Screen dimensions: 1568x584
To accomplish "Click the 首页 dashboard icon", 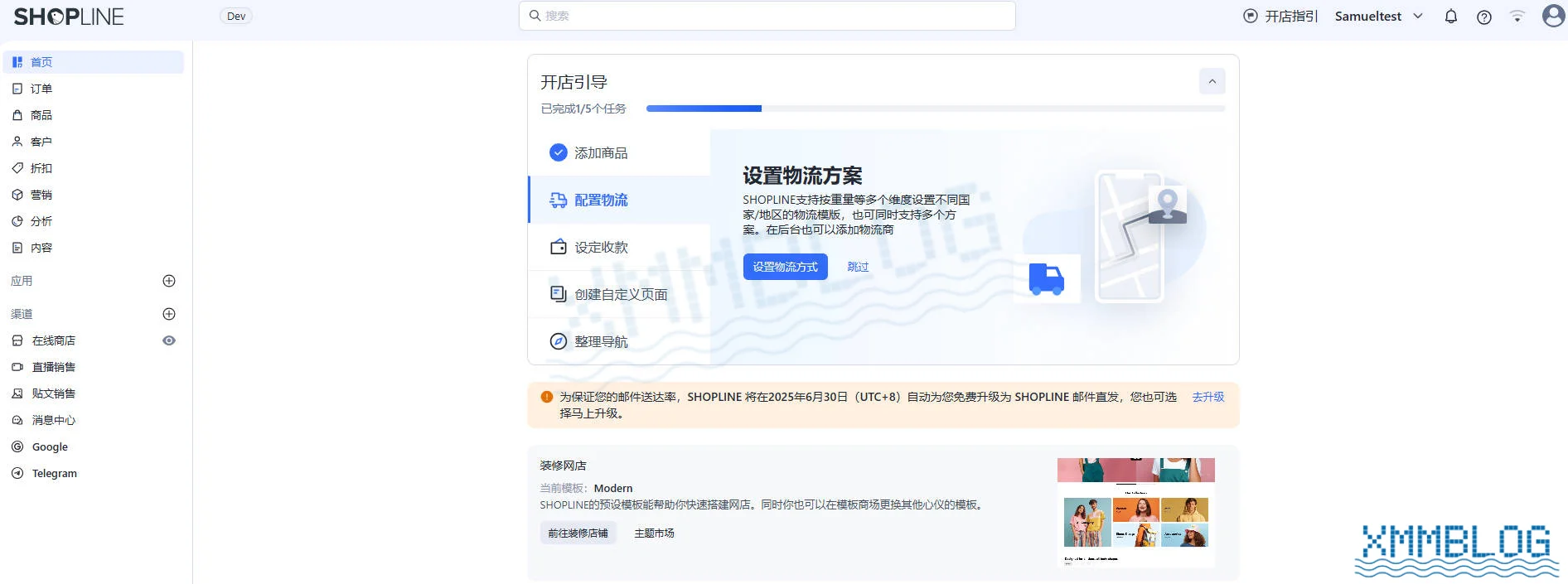I will [17, 62].
